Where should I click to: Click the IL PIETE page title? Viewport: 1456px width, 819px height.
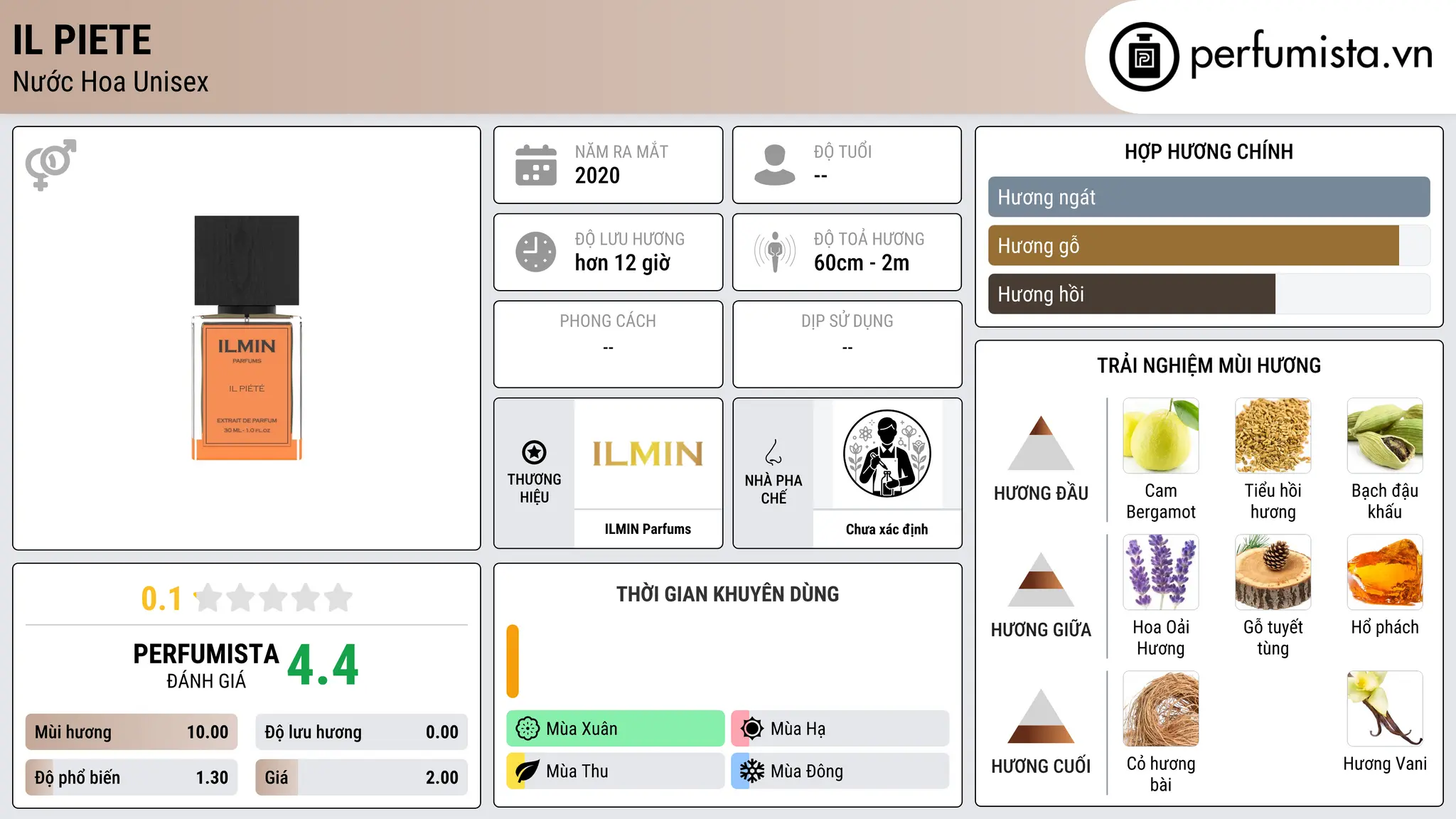tap(82, 40)
